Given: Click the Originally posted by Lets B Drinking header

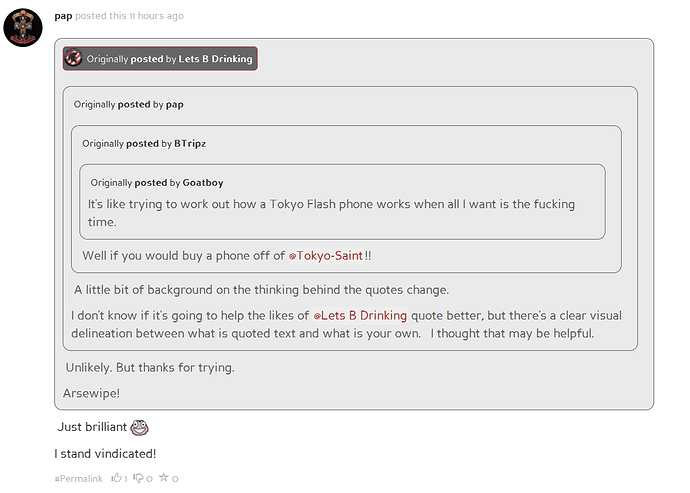Looking at the screenshot, I should click(160, 59).
